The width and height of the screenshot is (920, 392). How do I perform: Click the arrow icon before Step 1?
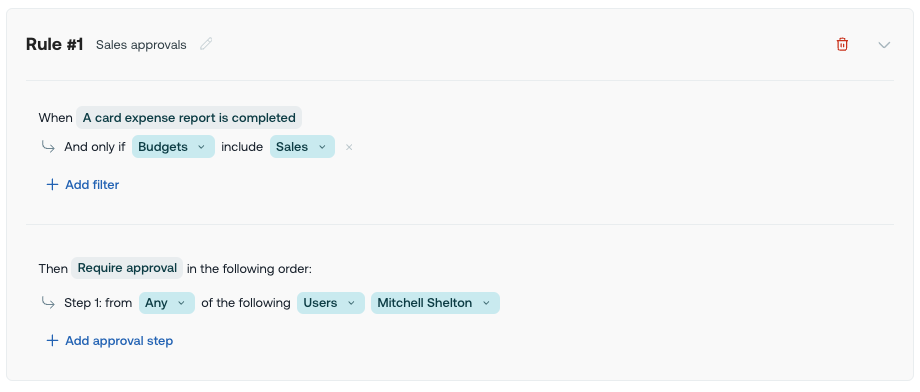[48, 303]
